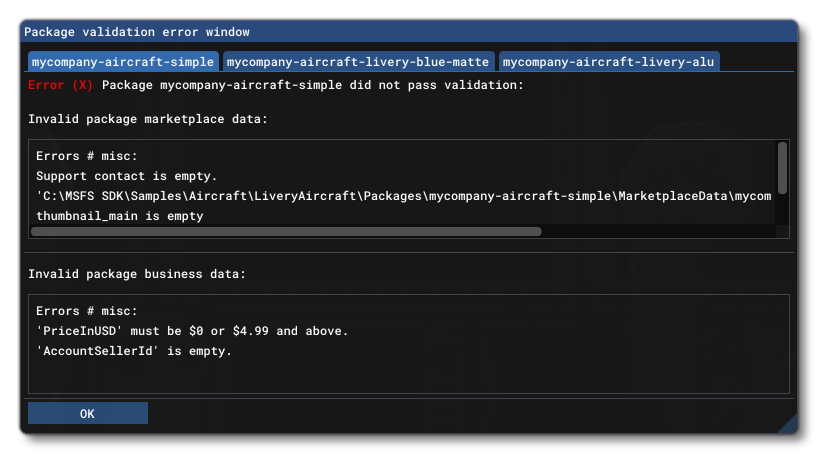This screenshot has width=818, height=454.
Task: Click the marketplace data horizontal scrollbar
Action: tap(286, 232)
